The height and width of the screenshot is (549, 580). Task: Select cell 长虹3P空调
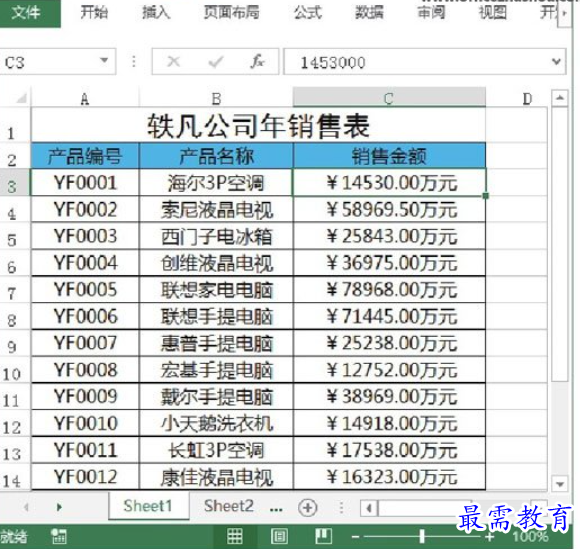point(216,450)
